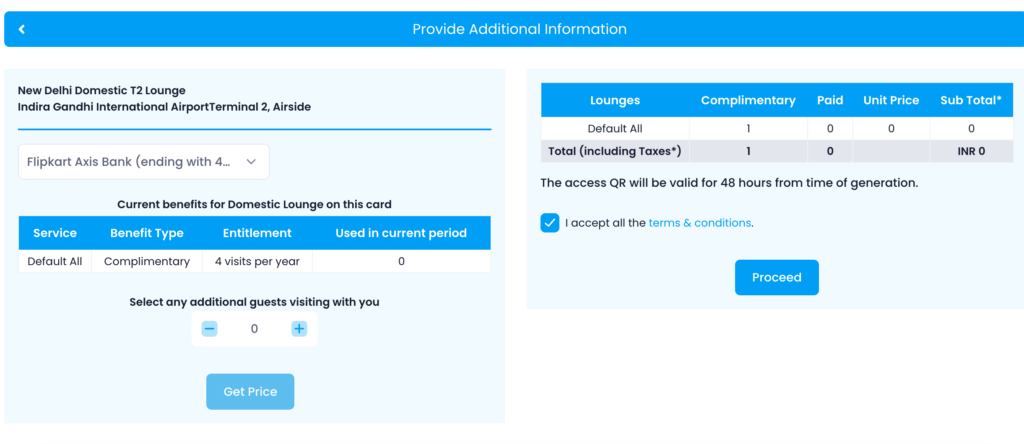The height and width of the screenshot is (444, 1024).
Task: Select the Lounges column header
Action: click(615, 100)
